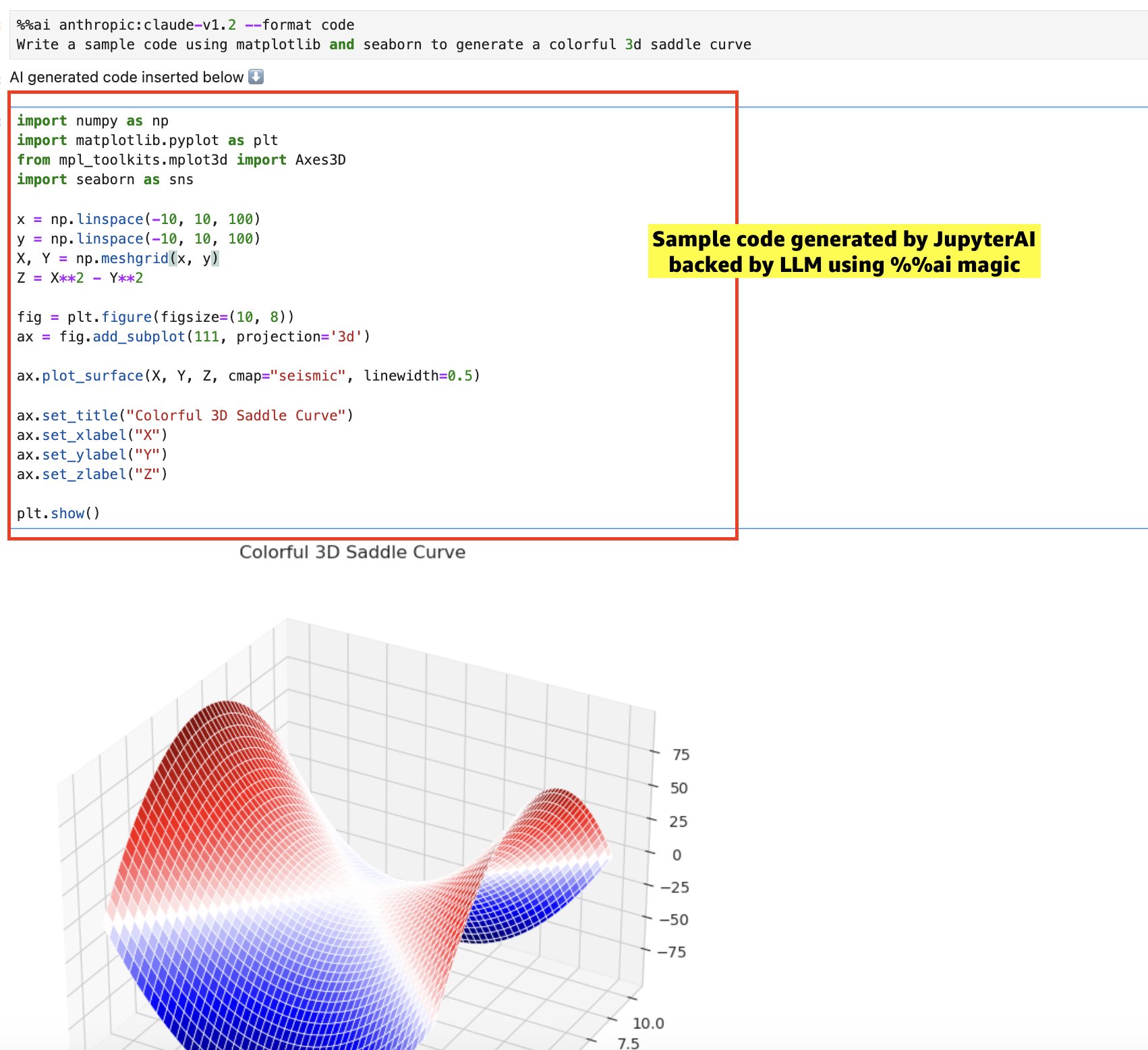1148x1050 pixels.
Task: Click the 'from mpl_toolkits.mplot3d import Axes3D' line
Action: point(181,160)
